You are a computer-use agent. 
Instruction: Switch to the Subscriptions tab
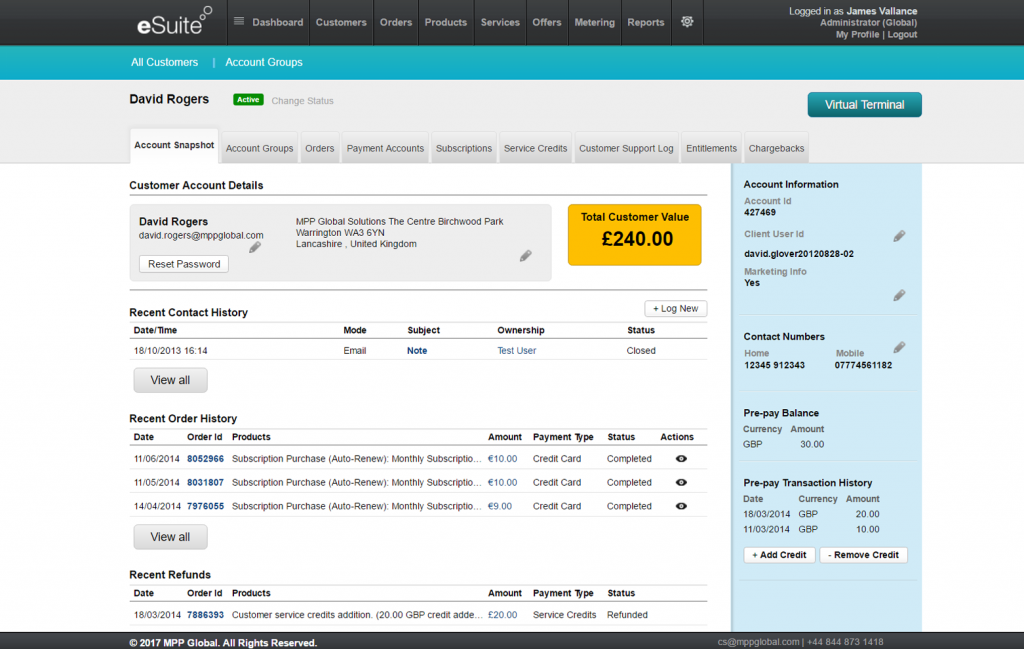pos(464,148)
